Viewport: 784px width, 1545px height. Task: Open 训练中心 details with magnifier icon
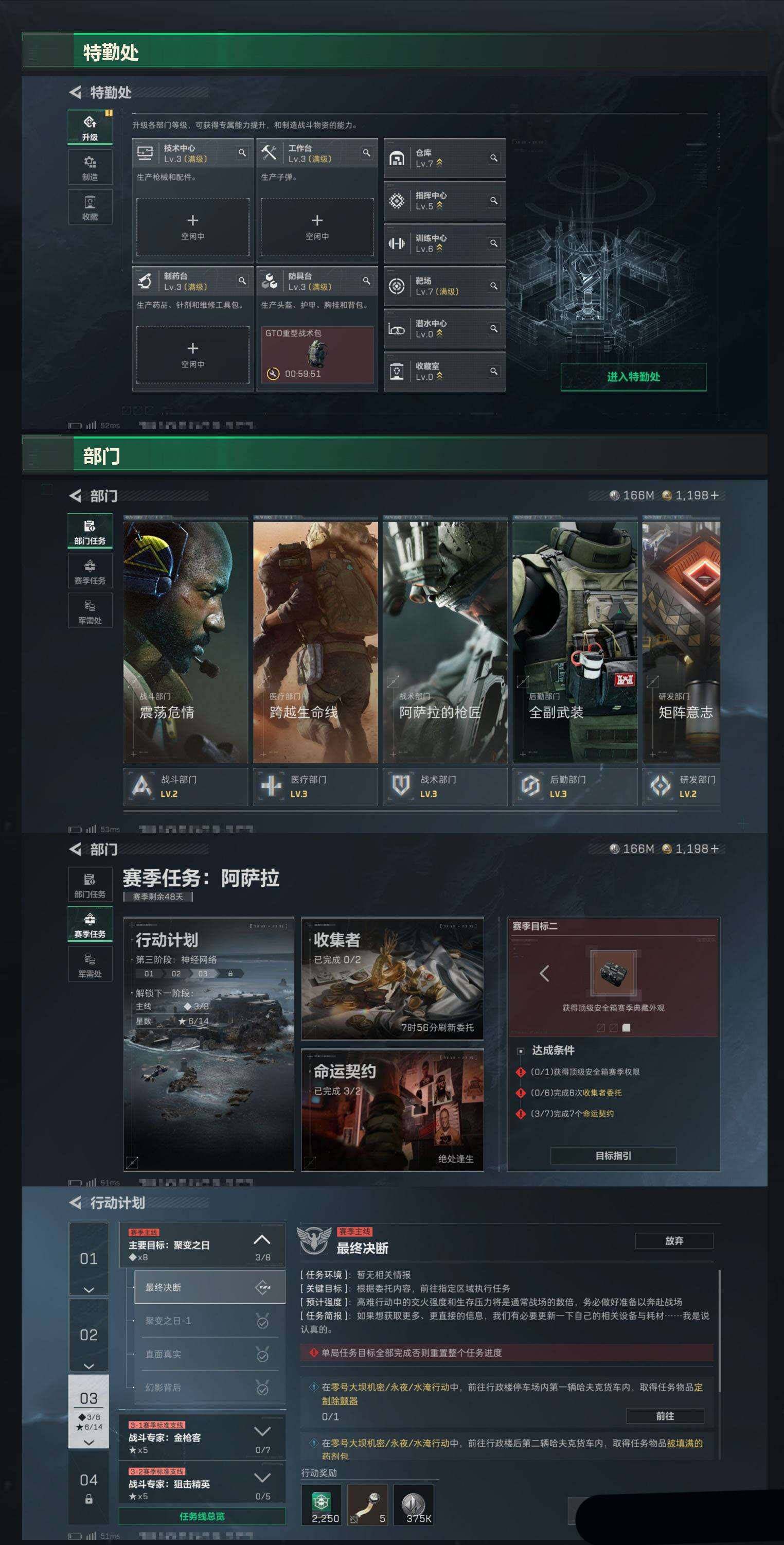[x=494, y=243]
